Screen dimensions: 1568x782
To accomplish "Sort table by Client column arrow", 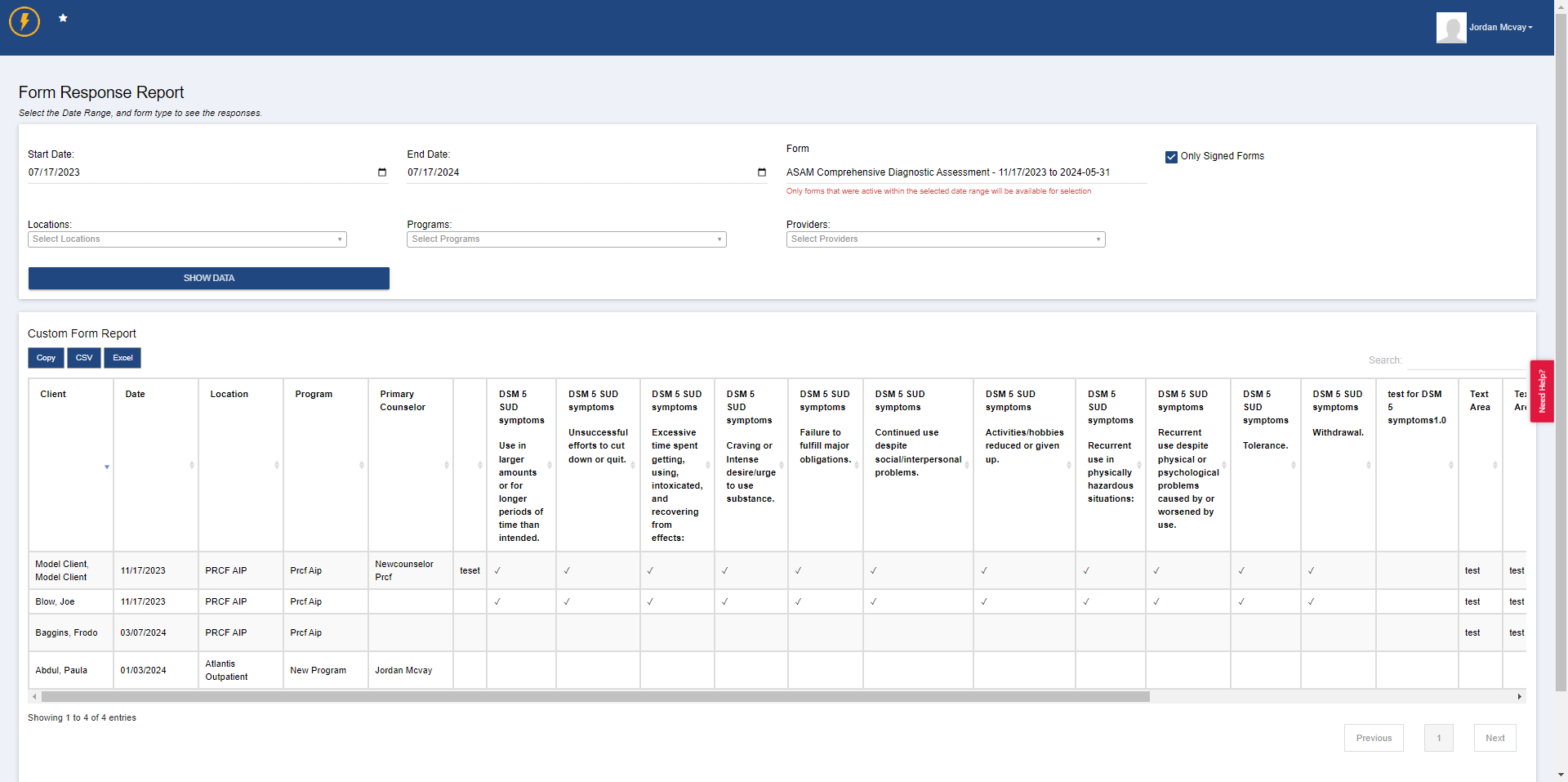I will point(107,467).
